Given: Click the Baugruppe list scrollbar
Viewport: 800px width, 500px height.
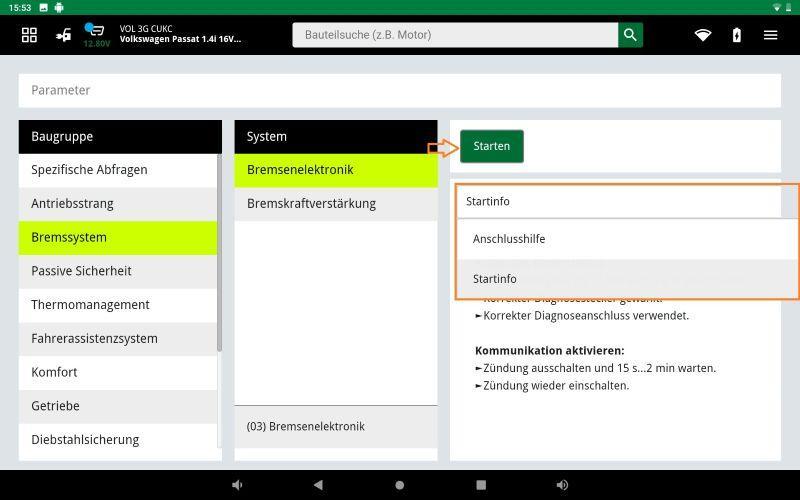Looking at the screenshot, I should pyautogui.click(x=219, y=253).
